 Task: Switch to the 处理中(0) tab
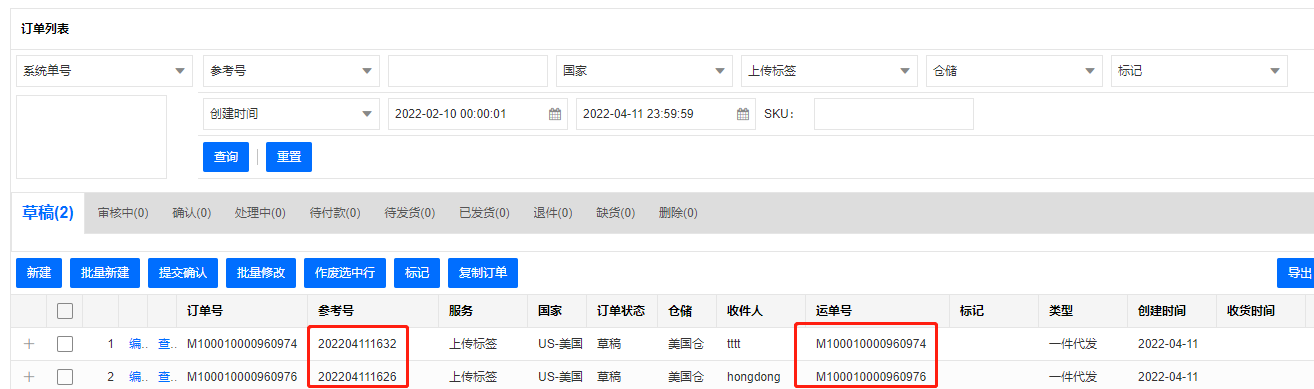click(259, 213)
